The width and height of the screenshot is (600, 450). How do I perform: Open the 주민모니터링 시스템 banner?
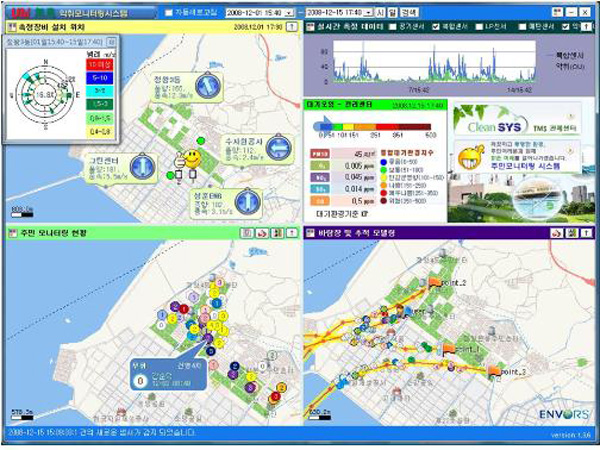[x=517, y=157]
